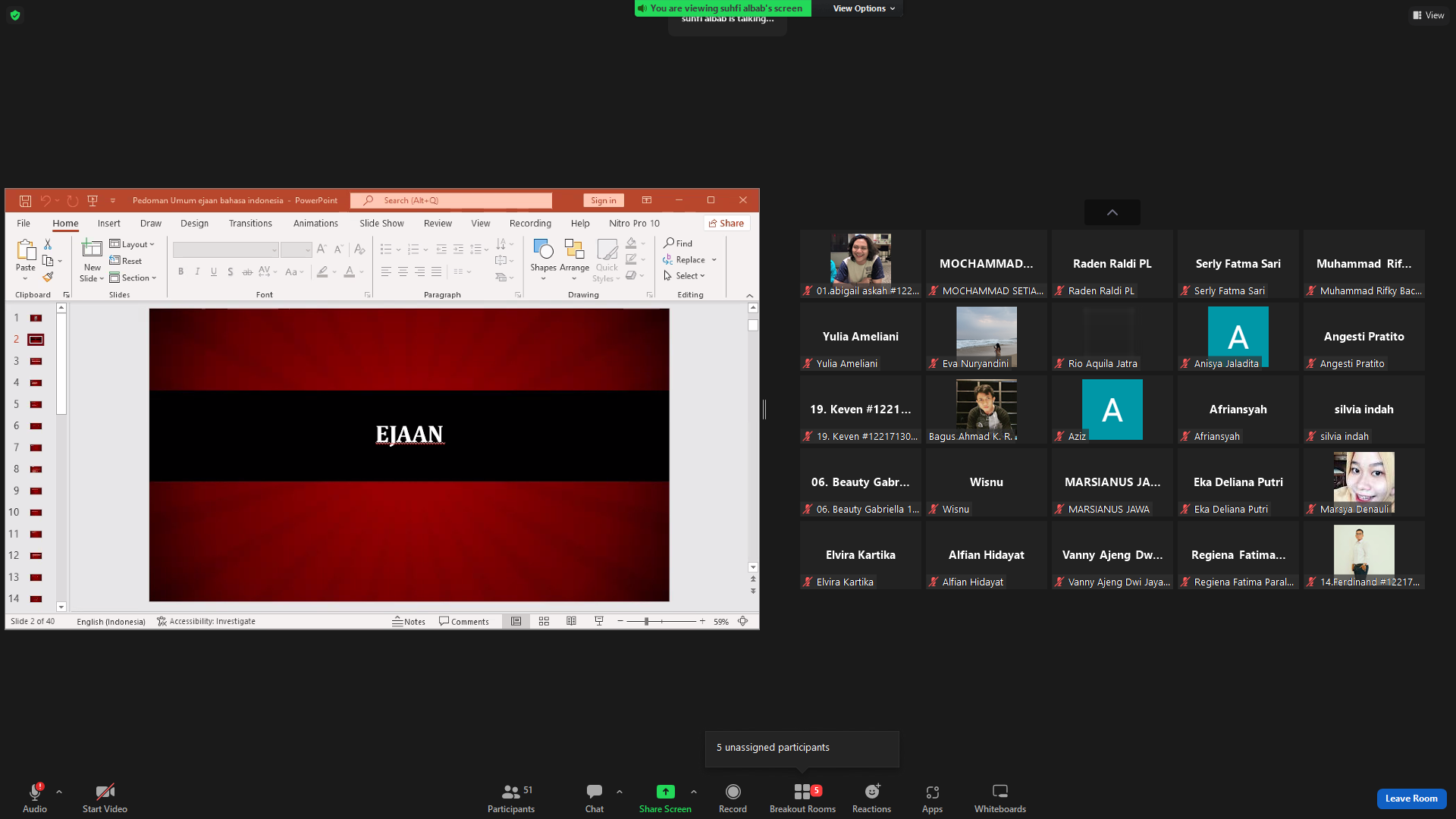Click the Save icon in PowerPoint title bar
This screenshot has width=1456, height=819.
[25, 201]
